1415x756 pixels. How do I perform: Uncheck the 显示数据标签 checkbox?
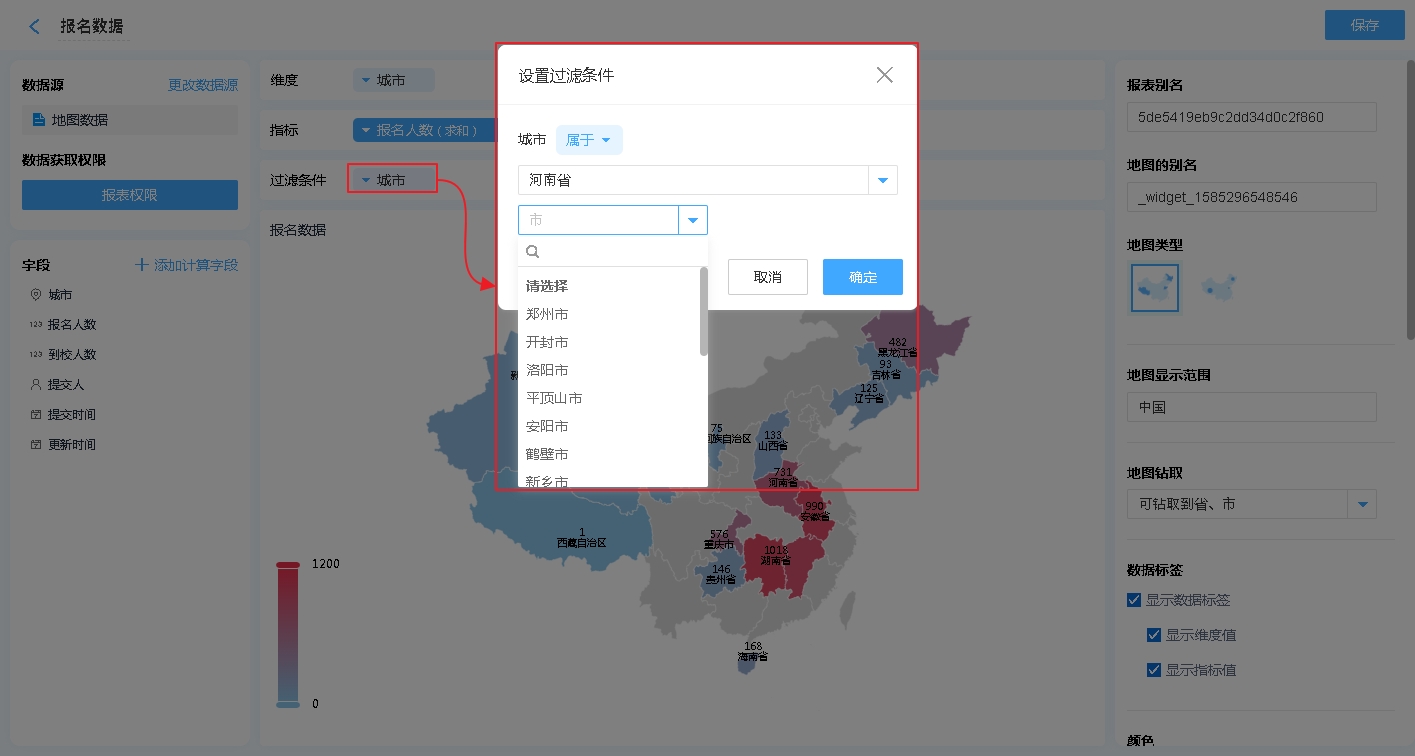coord(1134,600)
